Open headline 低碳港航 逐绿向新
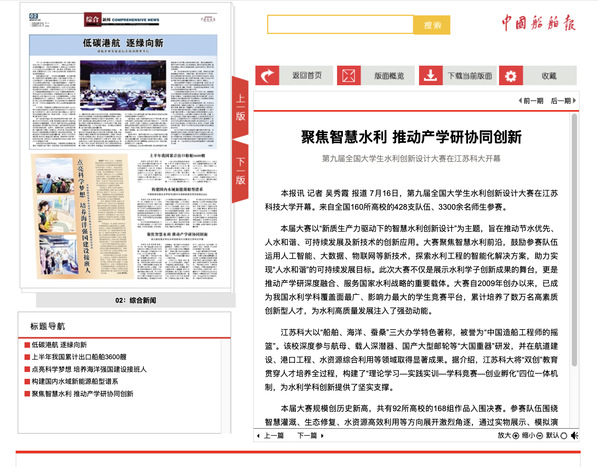 click(x=59, y=345)
